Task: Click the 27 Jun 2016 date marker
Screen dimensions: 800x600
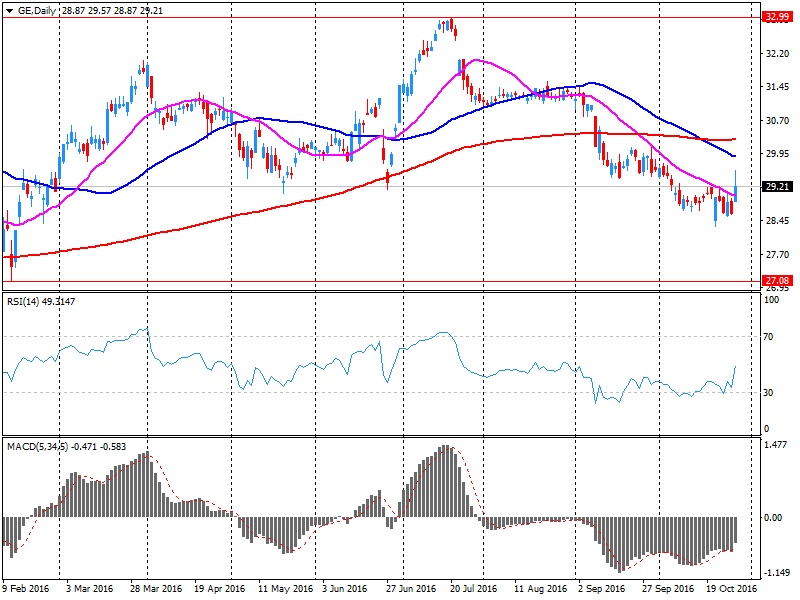Action: click(413, 589)
